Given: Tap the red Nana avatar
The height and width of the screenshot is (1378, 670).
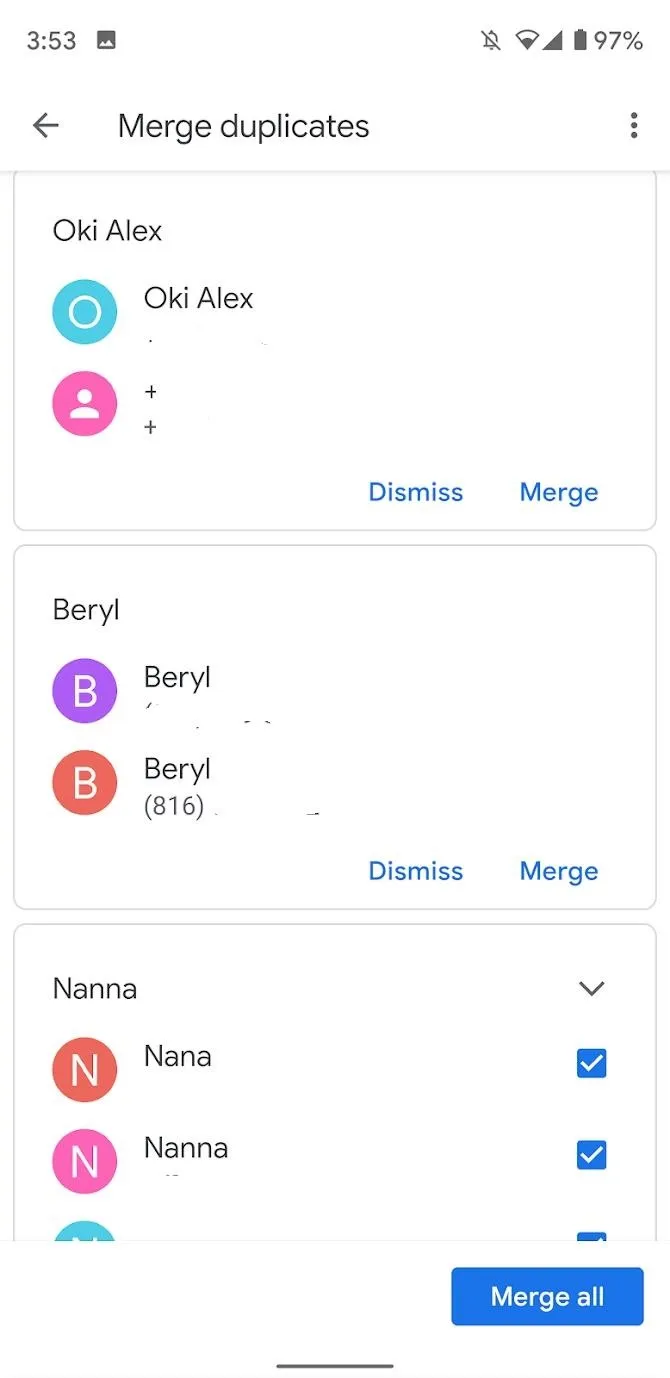Looking at the screenshot, I should [84, 1070].
